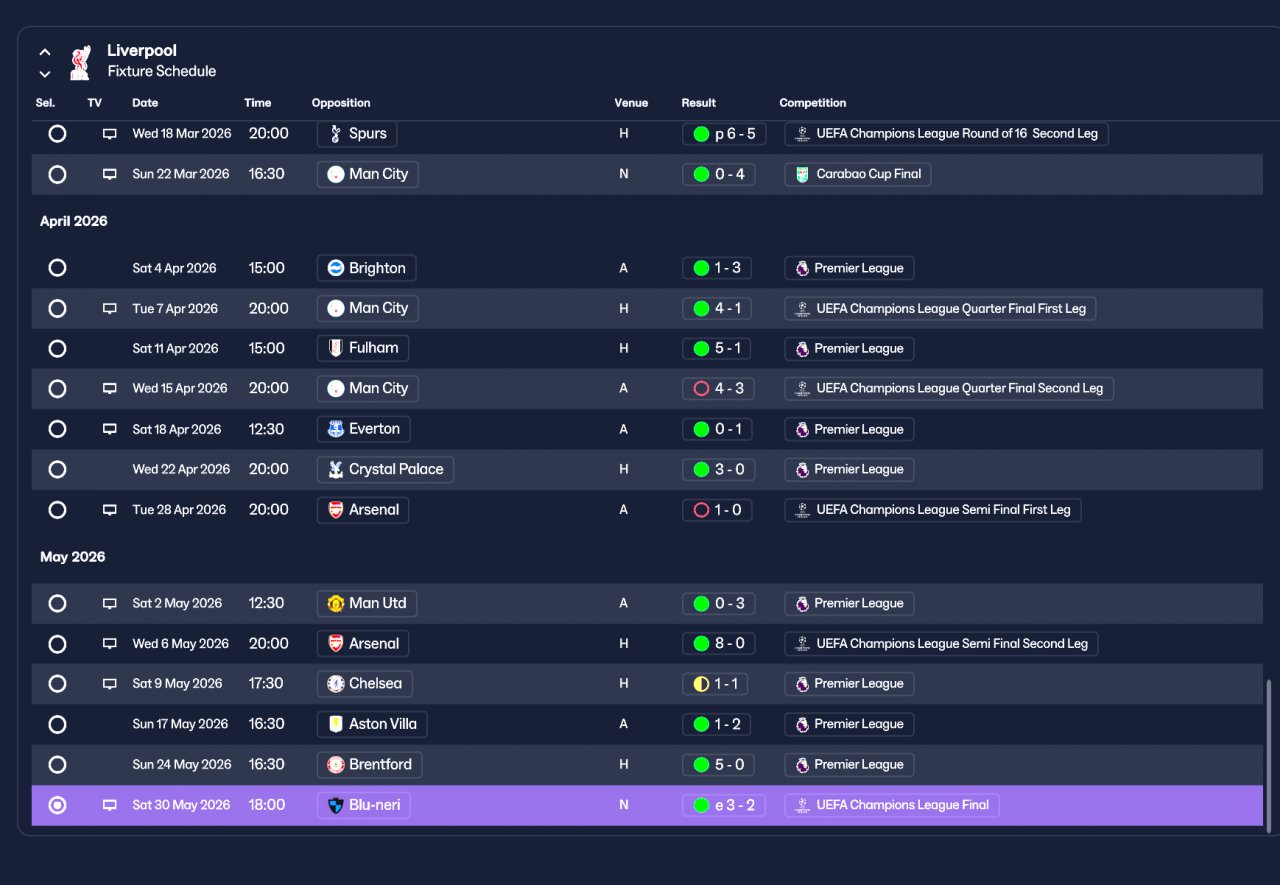Screen dimensions: 1280x885
Task: Click the Brighton club badge icon
Action: point(336,268)
